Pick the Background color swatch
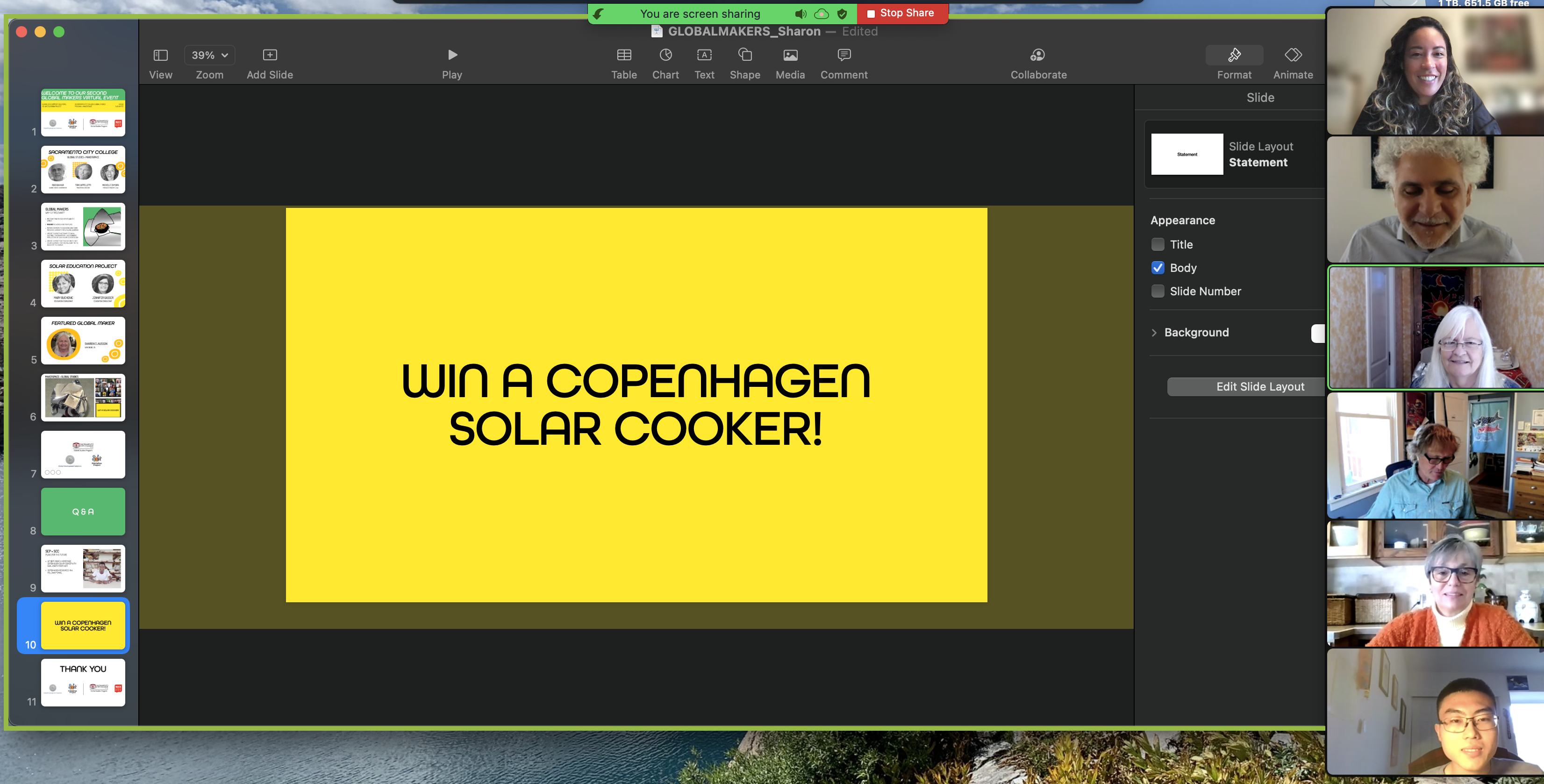1544x784 pixels. click(1318, 333)
